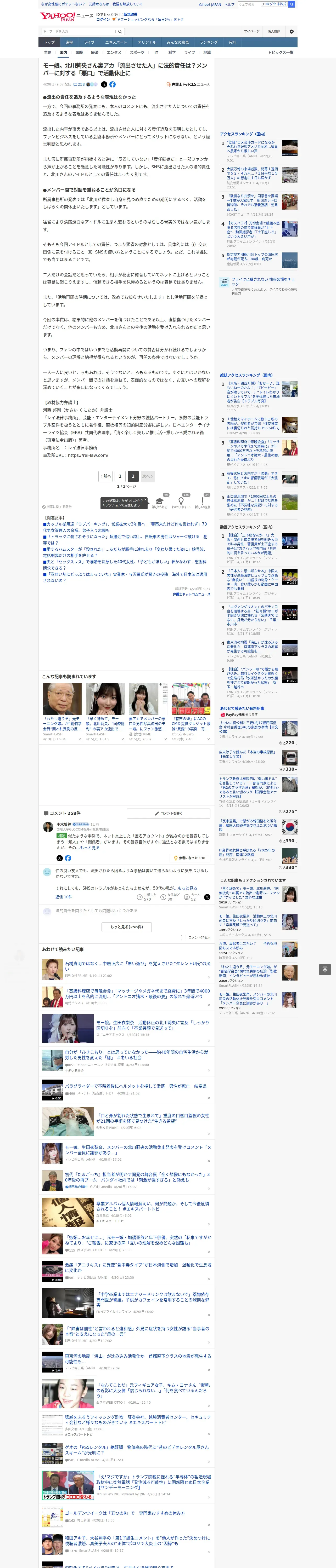
Task: Click もっと見る(258件) to load more comments
Action: [x=127, y=926]
